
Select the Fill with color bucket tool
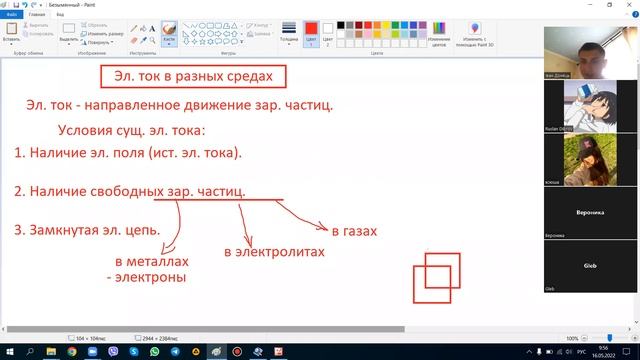point(143,29)
